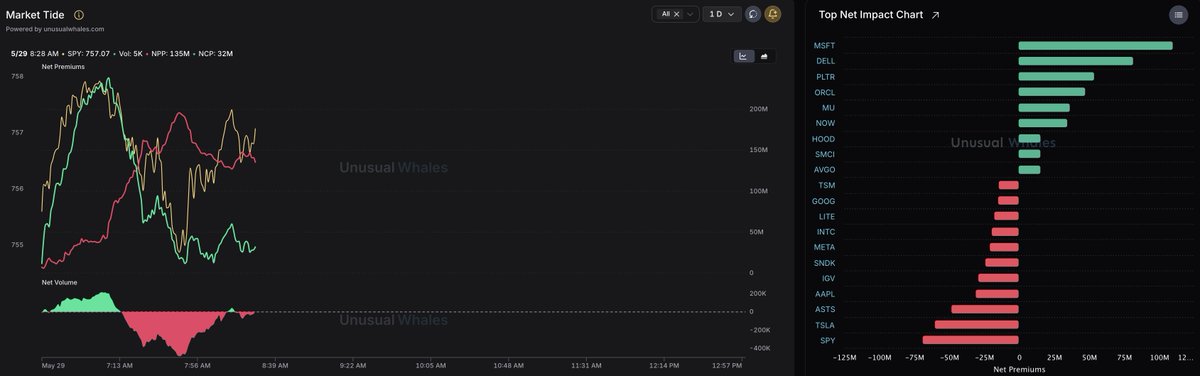The height and width of the screenshot is (376, 1200).
Task: Click the 7:56 AM time axis label
Action: pyautogui.click(x=198, y=366)
